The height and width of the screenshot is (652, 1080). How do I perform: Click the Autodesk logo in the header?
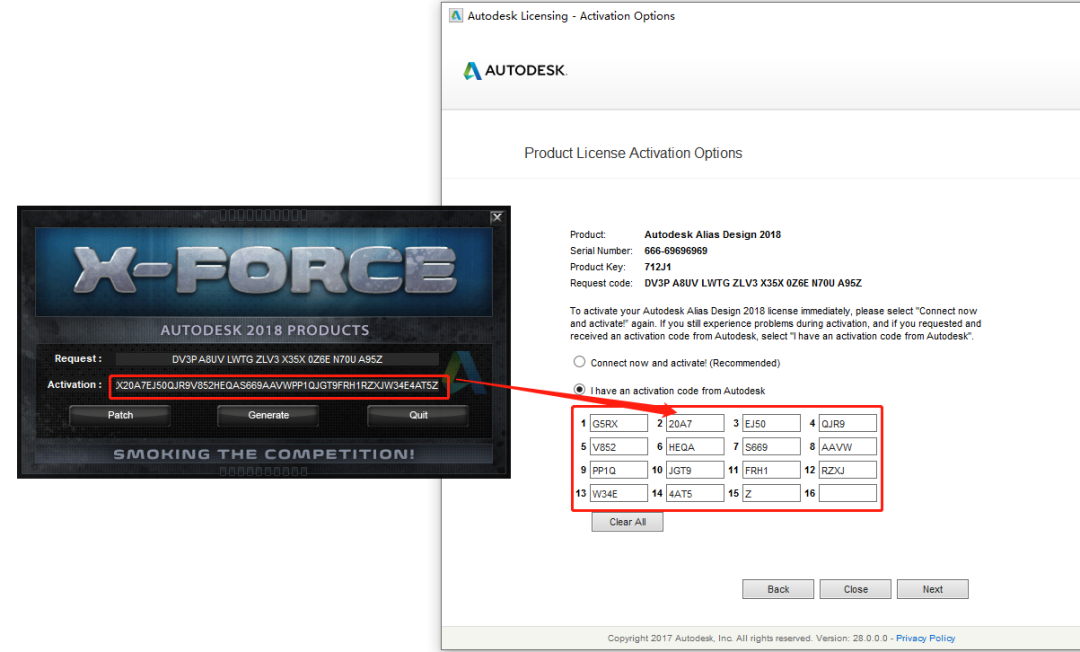(515, 70)
